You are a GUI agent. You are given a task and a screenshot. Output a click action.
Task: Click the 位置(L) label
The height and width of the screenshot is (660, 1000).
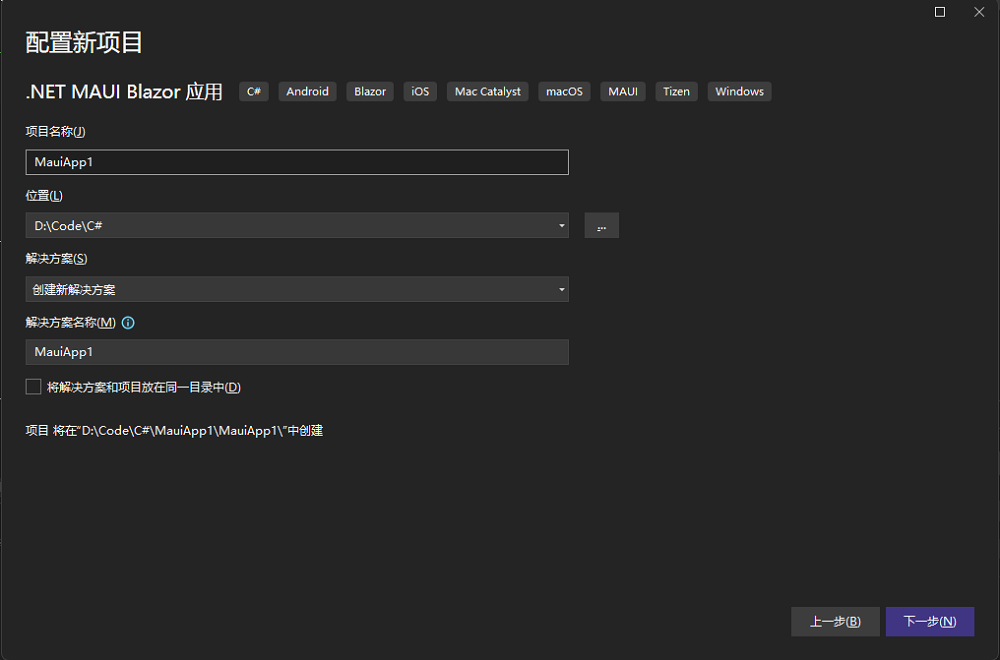[x=44, y=195]
